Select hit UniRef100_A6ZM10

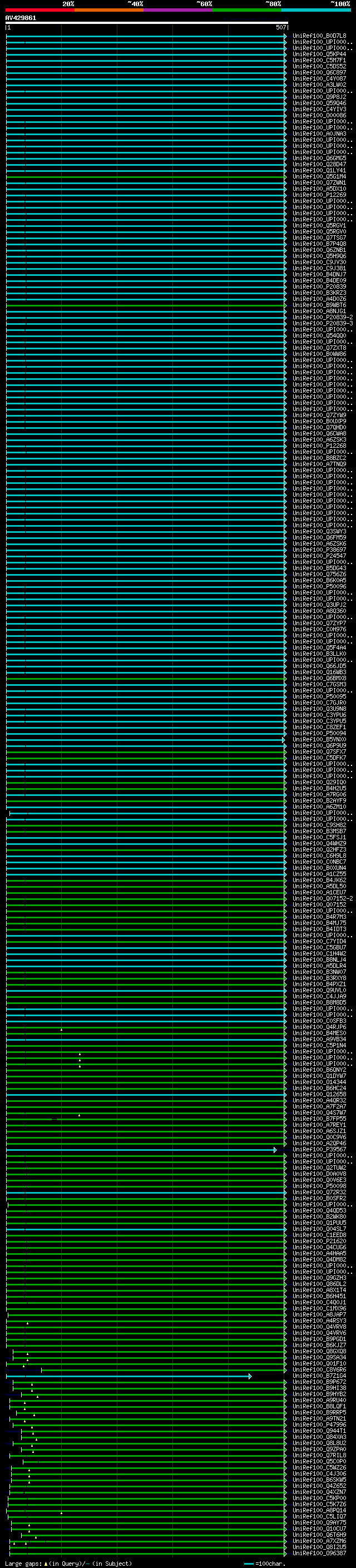(x=319, y=807)
